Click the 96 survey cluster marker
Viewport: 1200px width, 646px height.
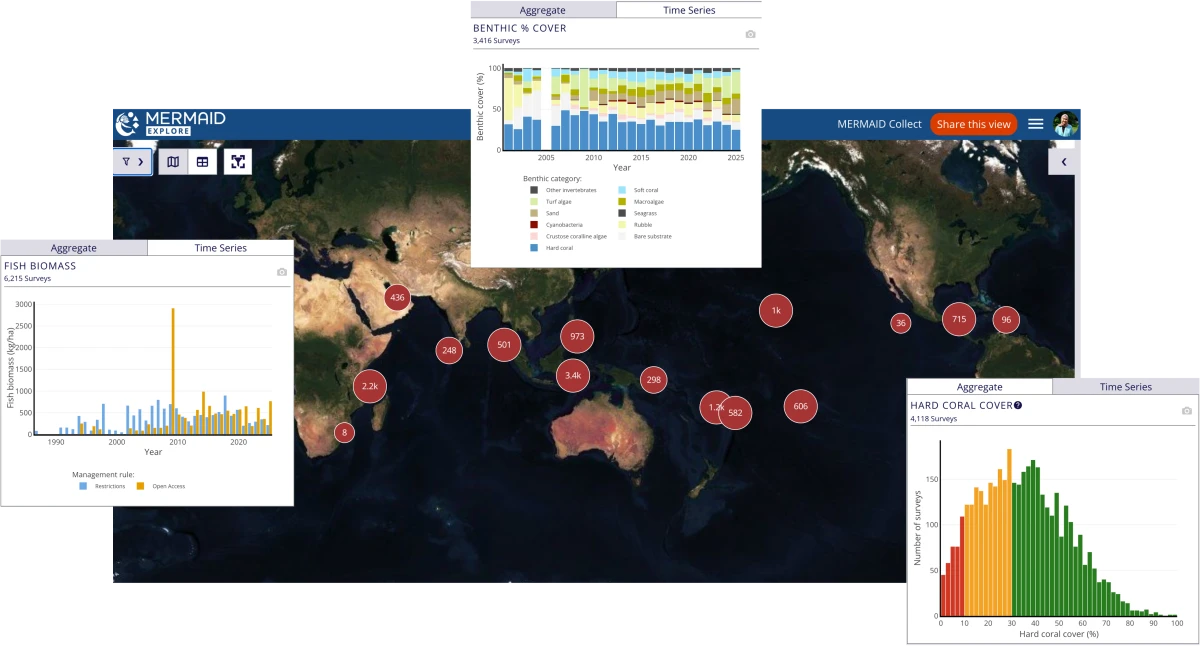coord(1006,320)
